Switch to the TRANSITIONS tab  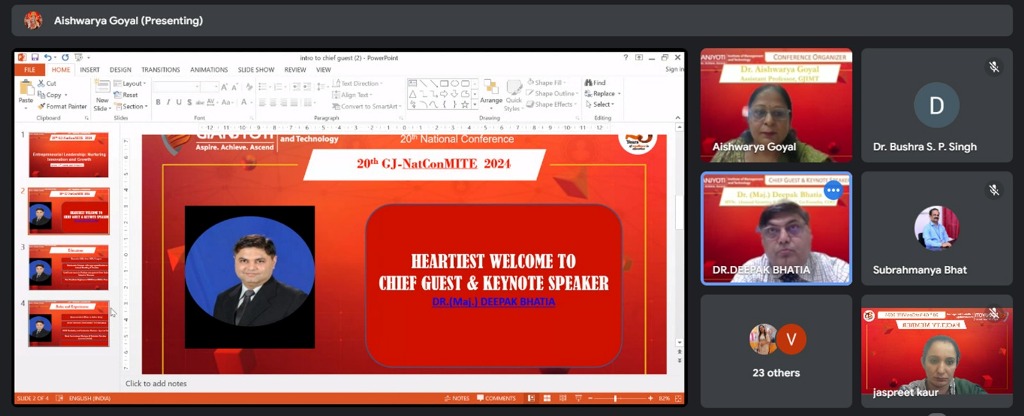pyautogui.click(x=161, y=70)
